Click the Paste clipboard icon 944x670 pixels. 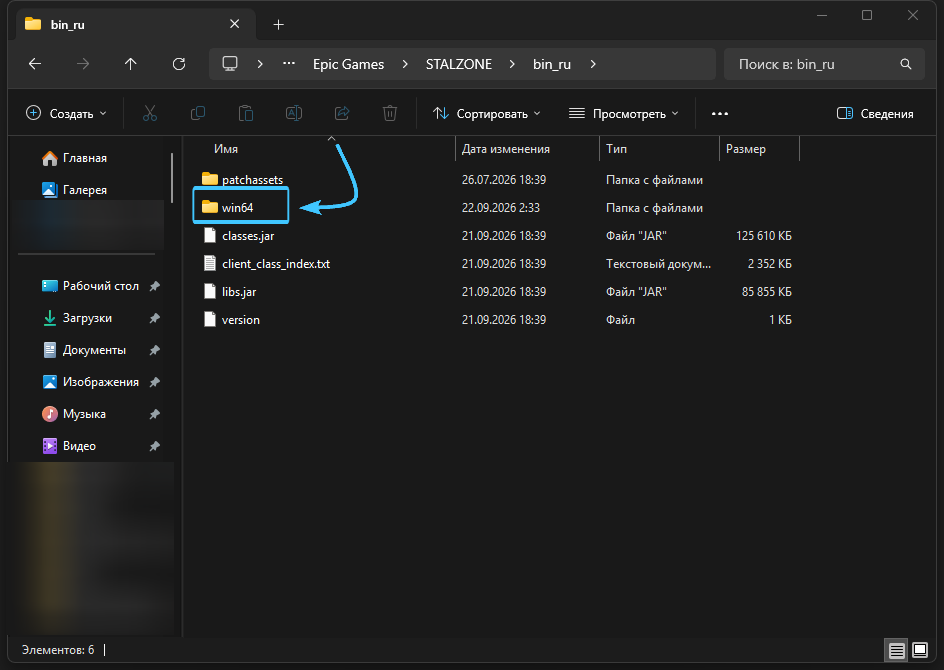pyautogui.click(x=246, y=113)
